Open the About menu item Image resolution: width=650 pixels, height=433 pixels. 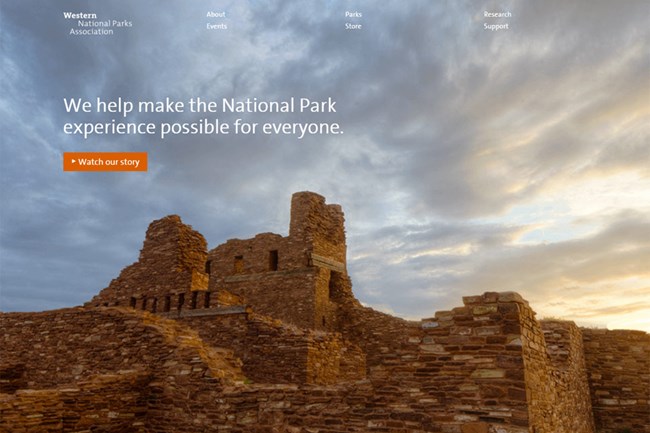point(215,14)
